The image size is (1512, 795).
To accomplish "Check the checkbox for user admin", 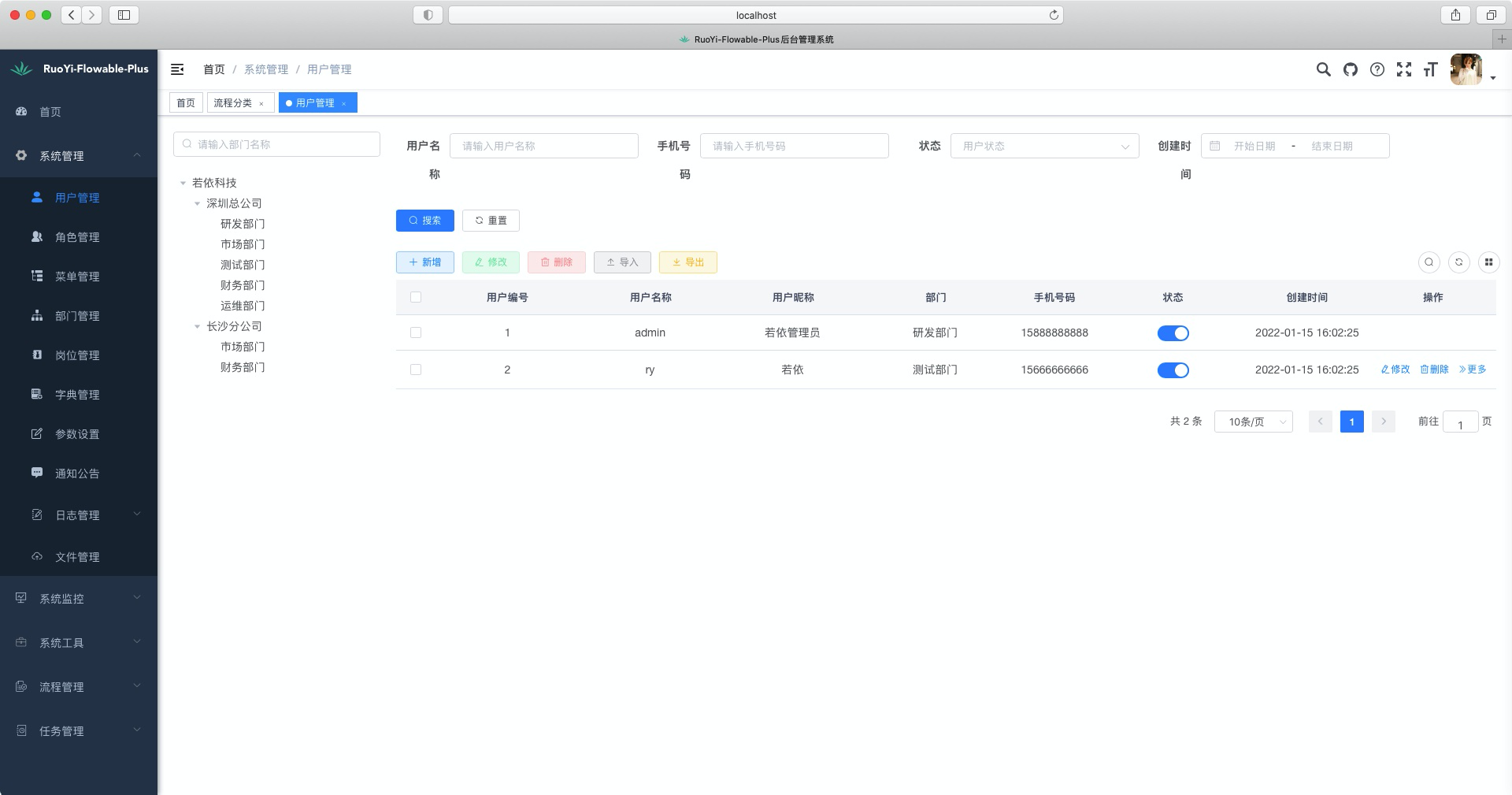I will pos(416,332).
